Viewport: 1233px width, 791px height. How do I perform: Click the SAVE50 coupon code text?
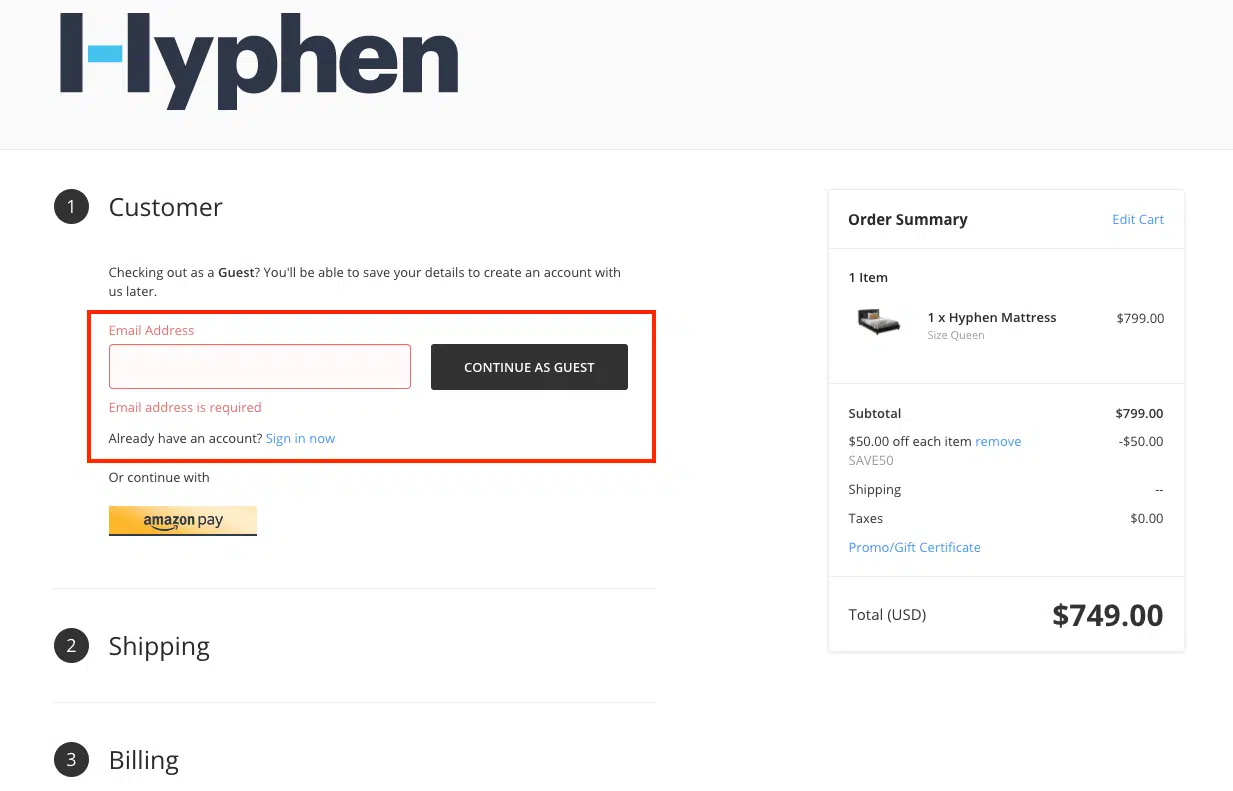coord(871,461)
